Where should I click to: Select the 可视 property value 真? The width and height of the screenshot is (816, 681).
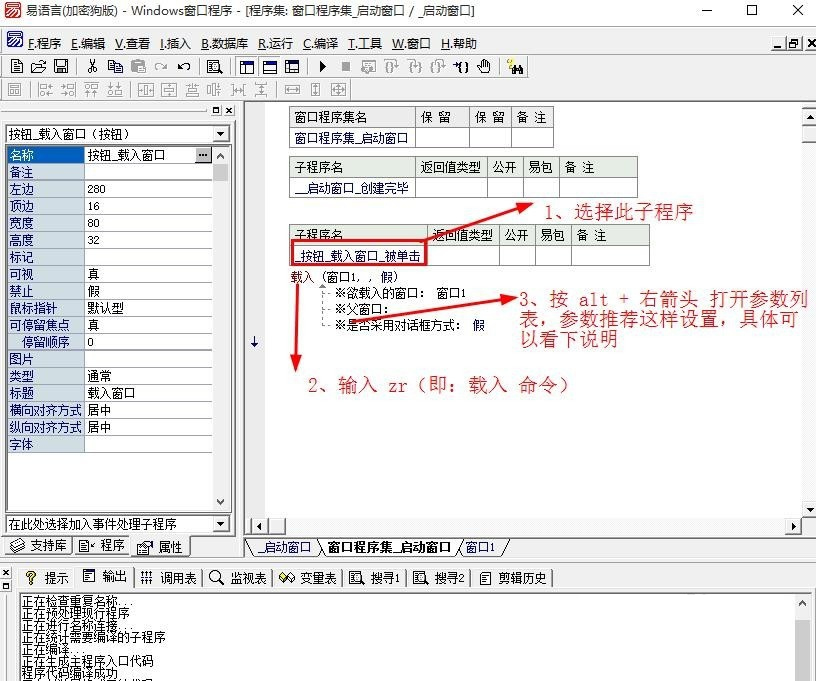148,274
